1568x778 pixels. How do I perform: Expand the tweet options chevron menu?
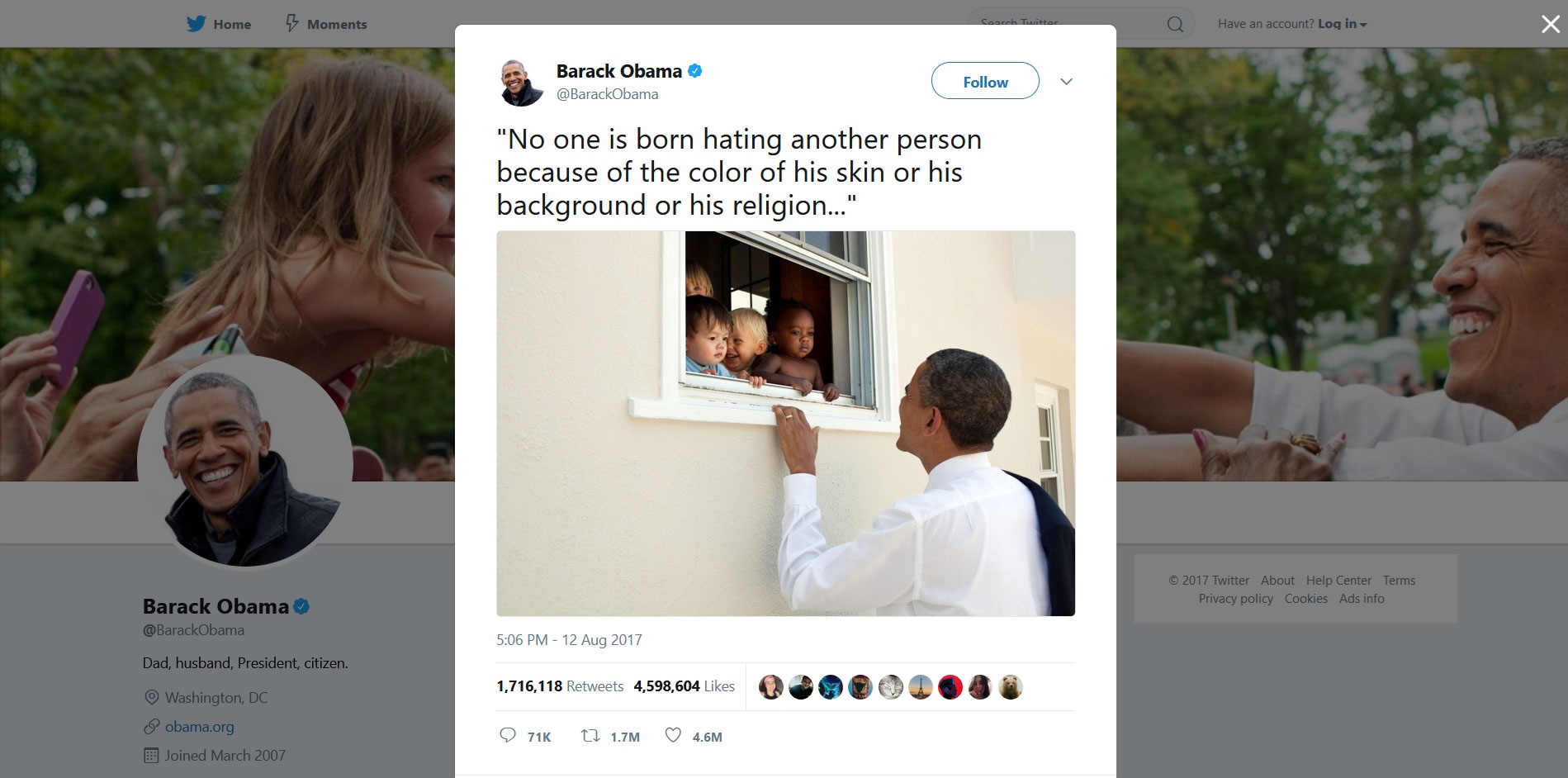click(x=1066, y=81)
